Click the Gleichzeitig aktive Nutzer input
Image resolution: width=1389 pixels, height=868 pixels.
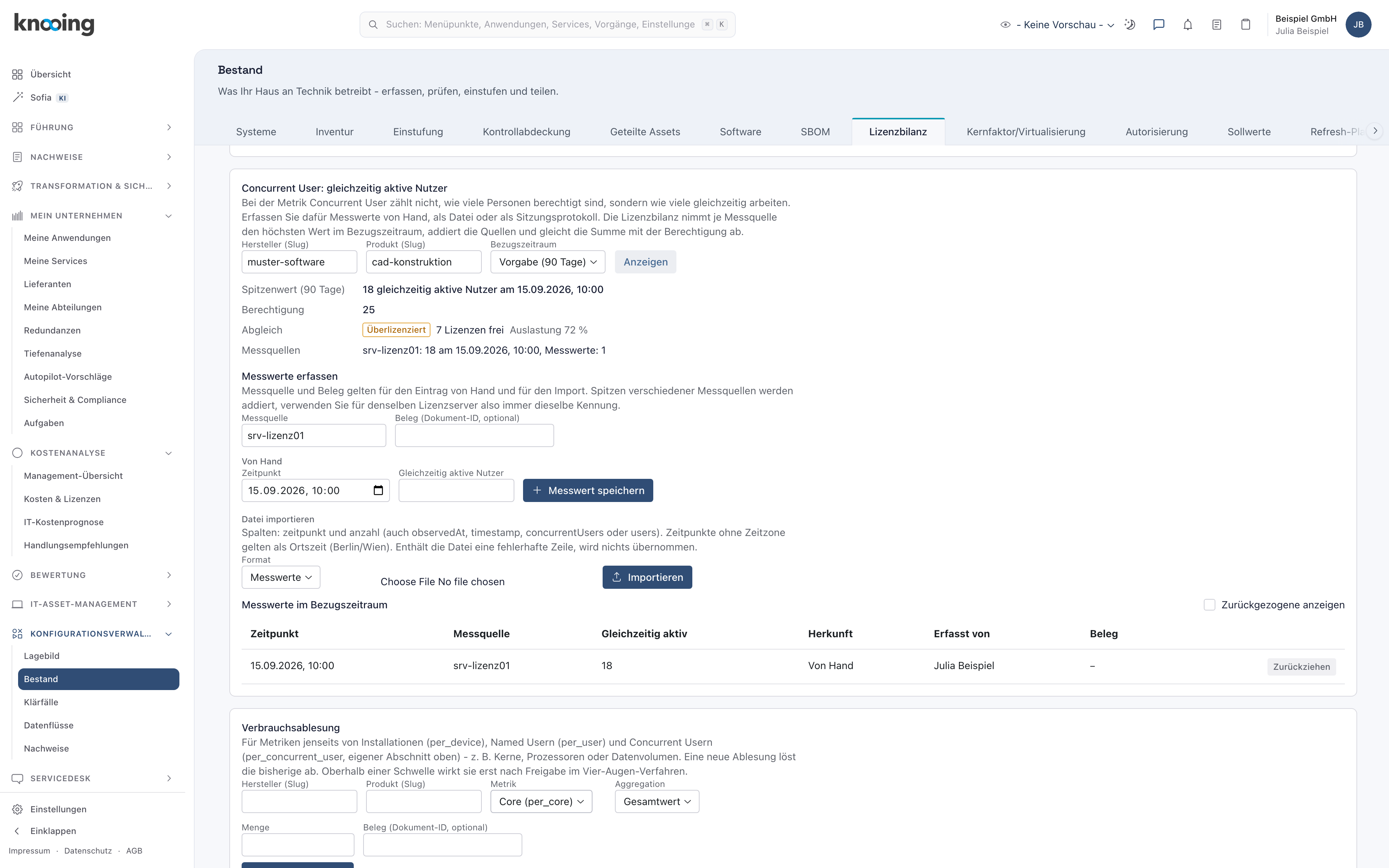[456, 490]
